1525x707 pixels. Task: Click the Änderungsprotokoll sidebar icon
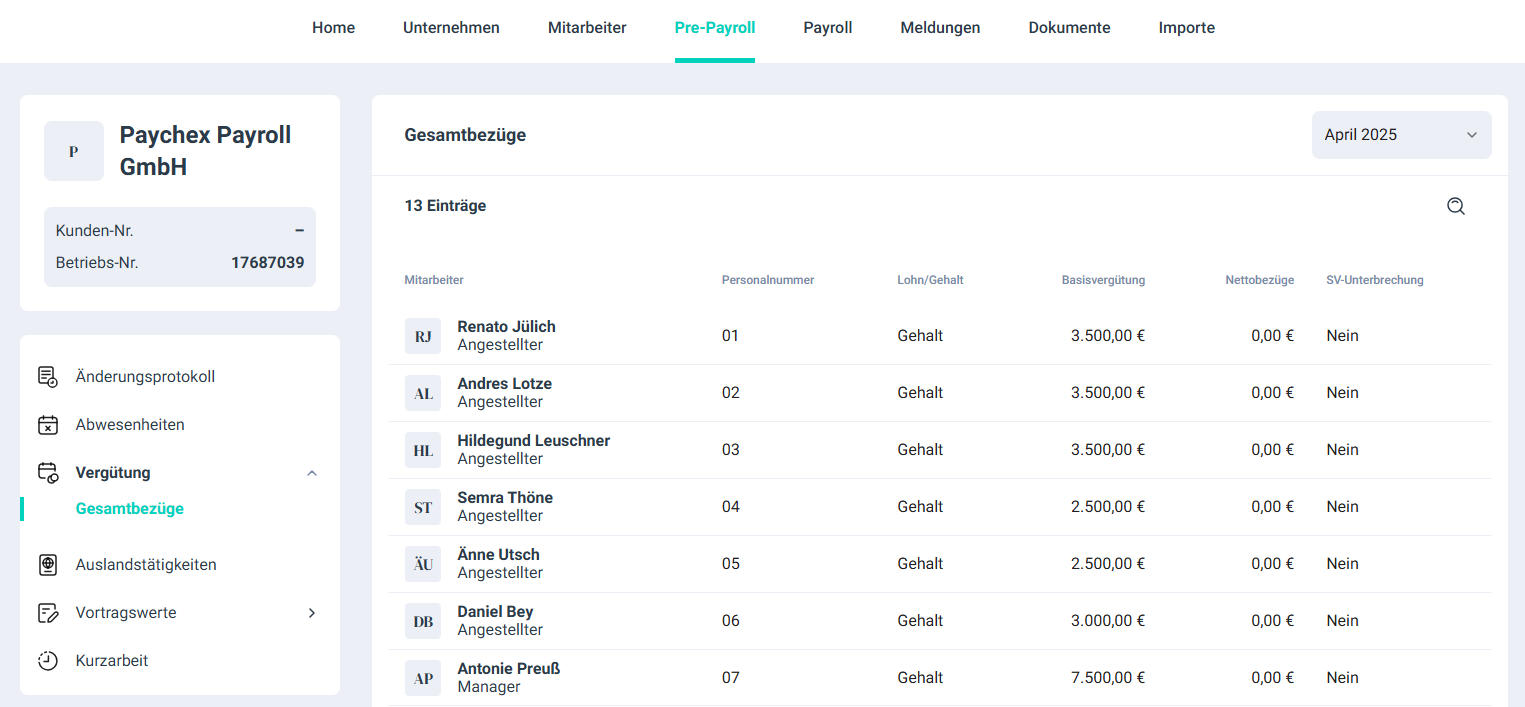(48, 377)
